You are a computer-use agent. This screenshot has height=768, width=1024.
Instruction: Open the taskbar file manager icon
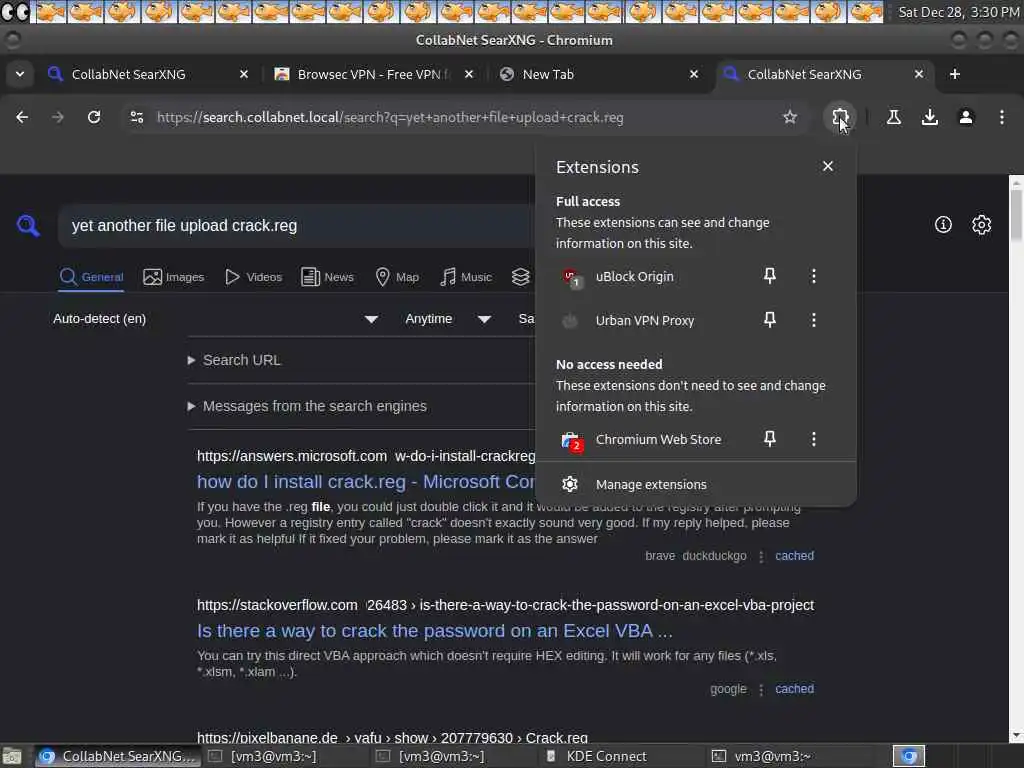(12, 756)
